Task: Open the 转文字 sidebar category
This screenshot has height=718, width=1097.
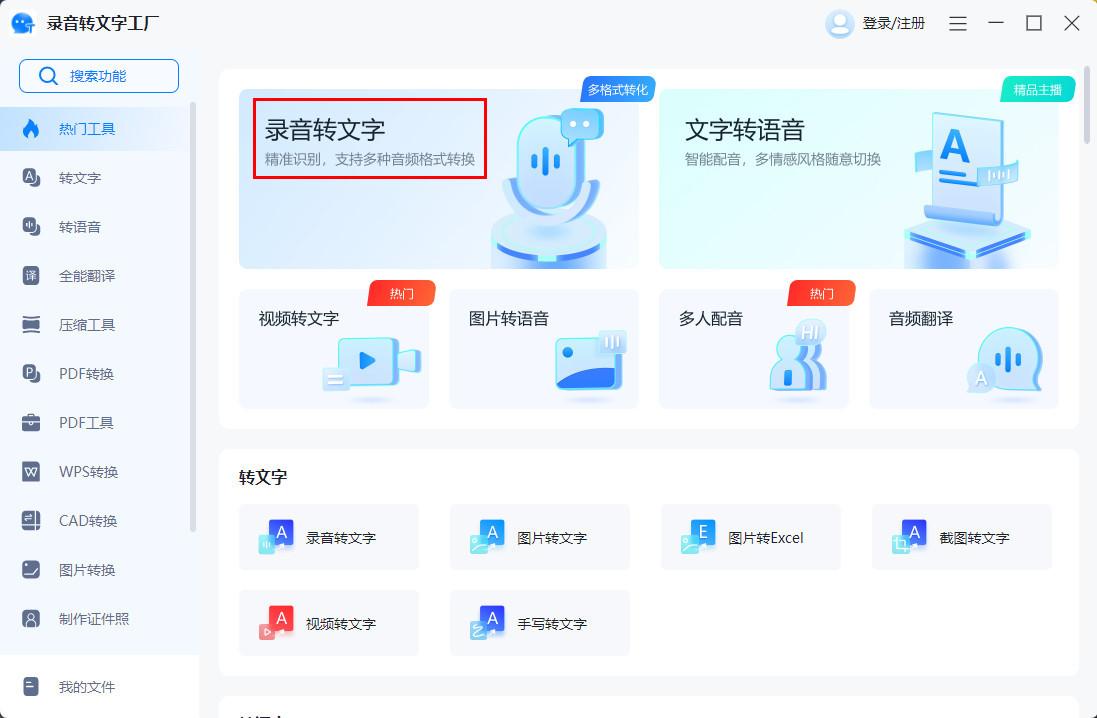Action: pos(95,178)
